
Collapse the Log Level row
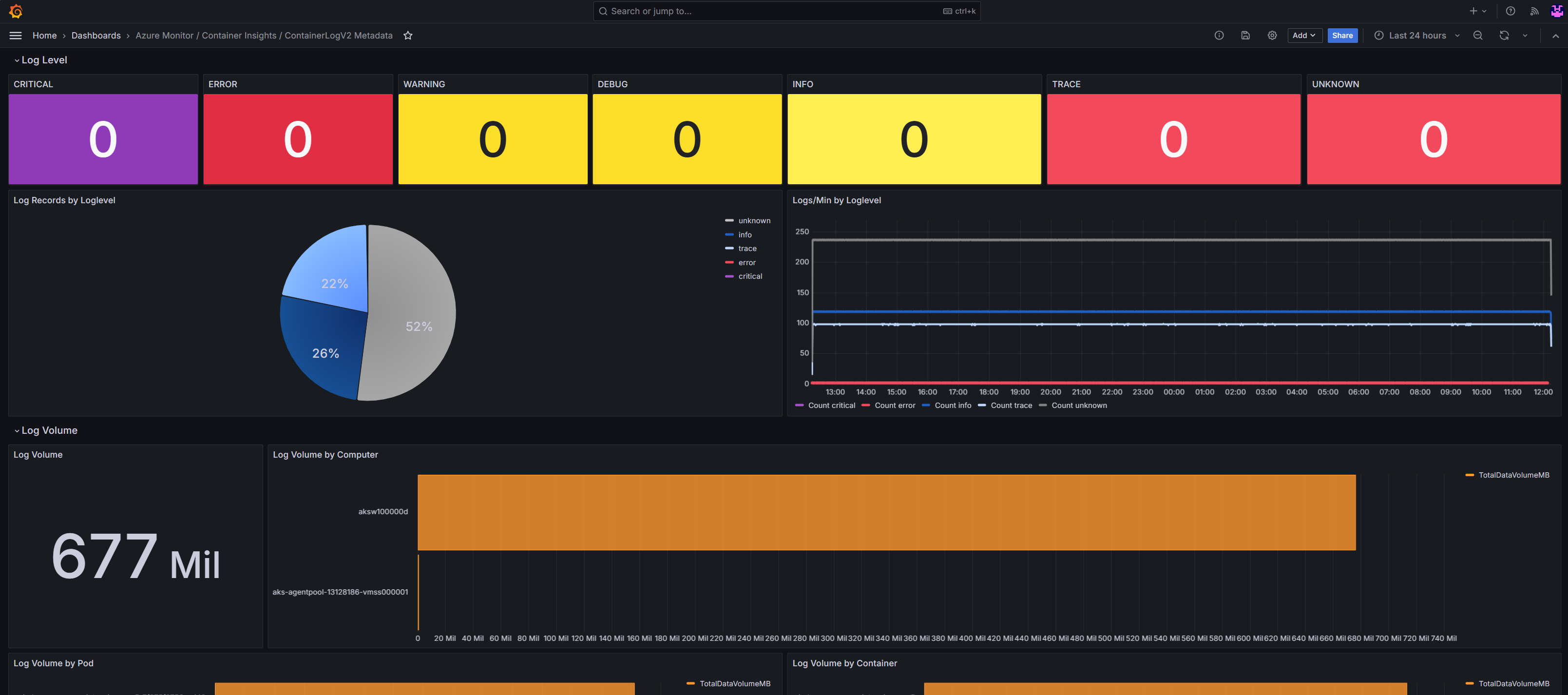click(x=44, y=59)
